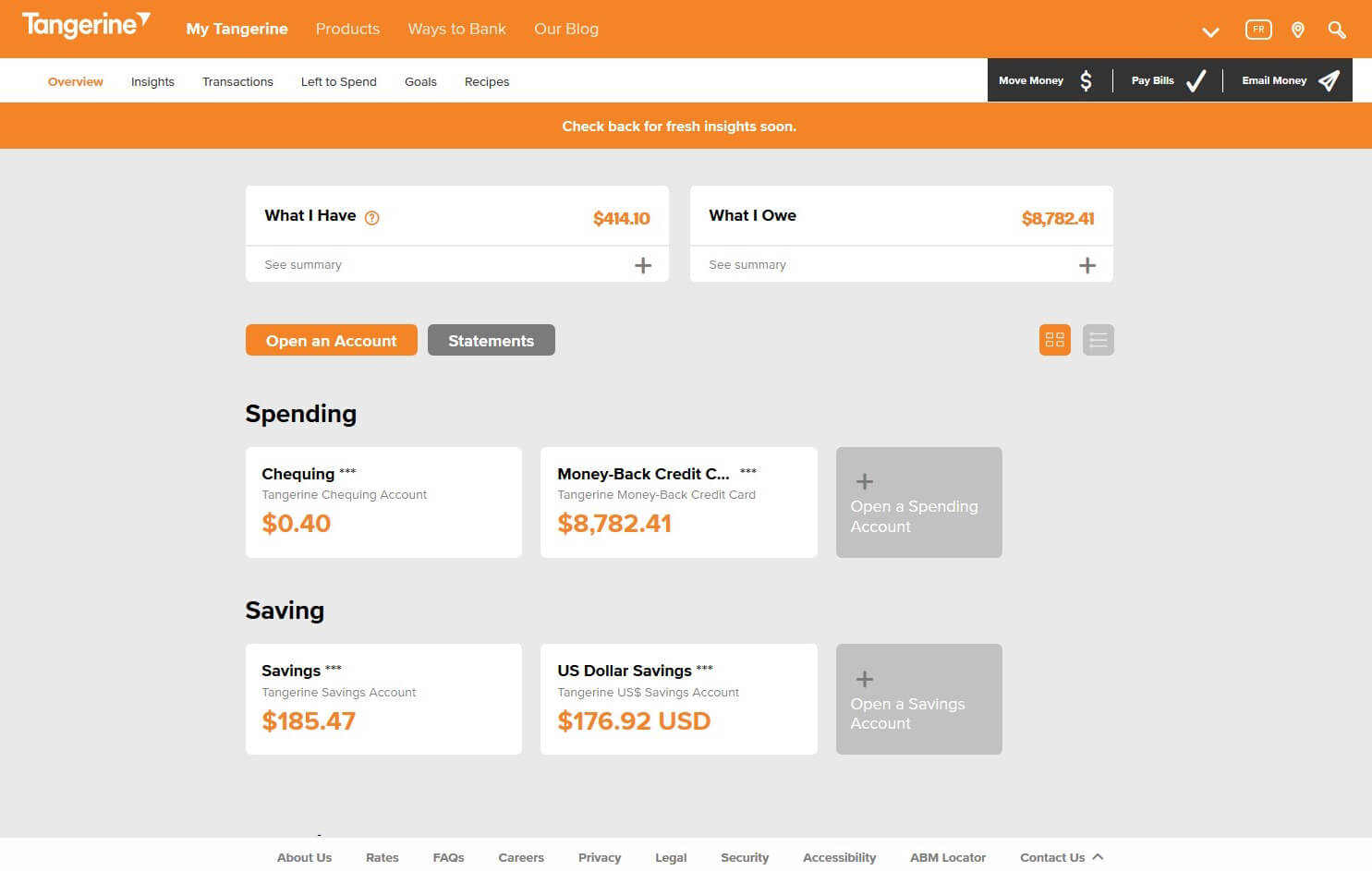Select the Goals tab
1372x871 pixels.
coord(420,81)
